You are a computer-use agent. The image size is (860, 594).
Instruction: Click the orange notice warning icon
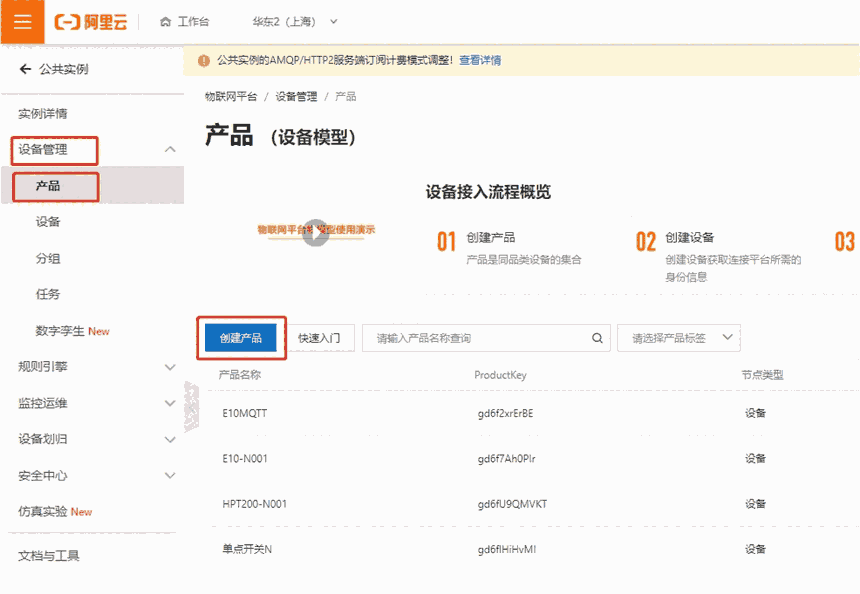[x=204, y=60]
